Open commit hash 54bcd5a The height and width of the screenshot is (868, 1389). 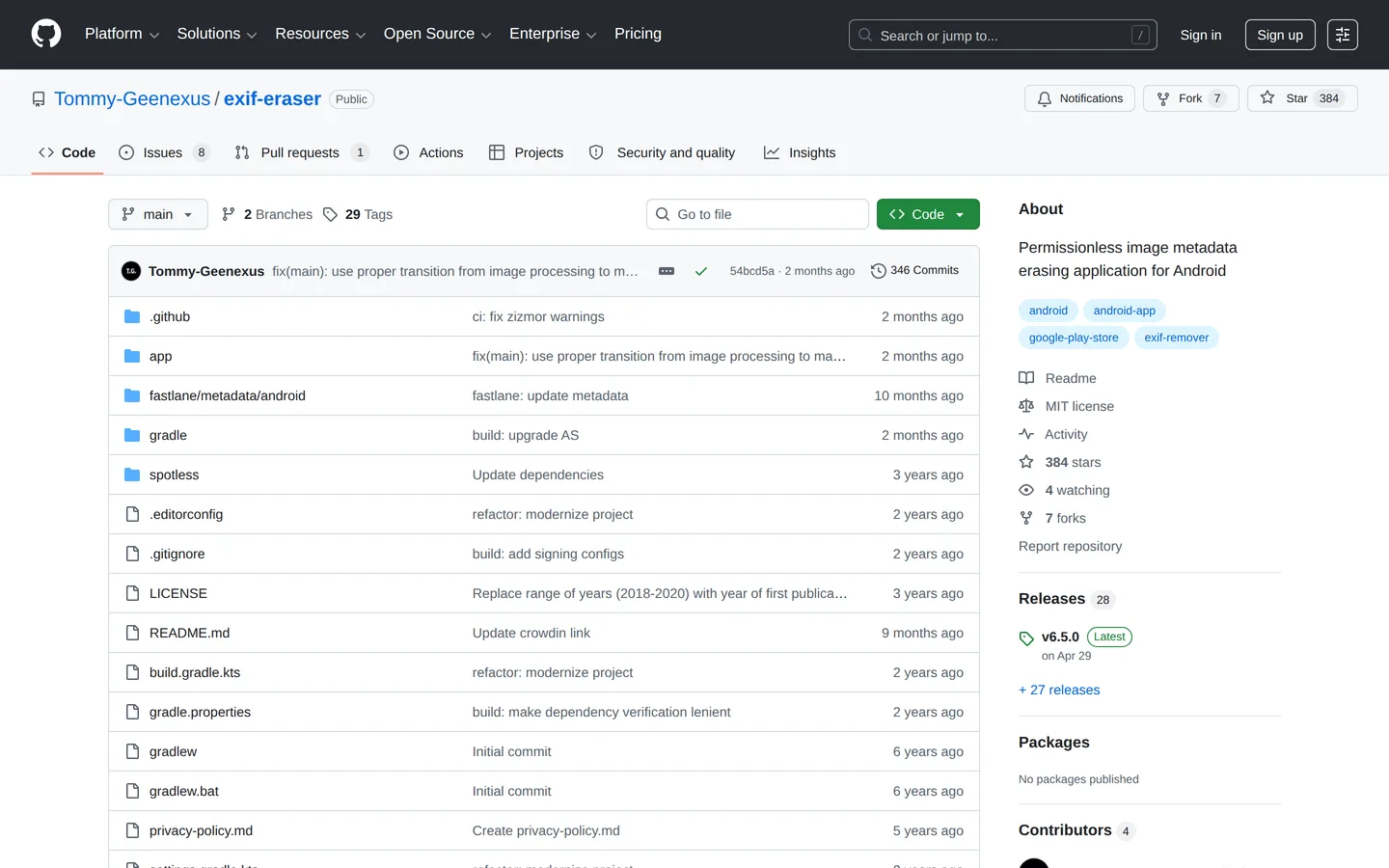[x=752, y=271]
